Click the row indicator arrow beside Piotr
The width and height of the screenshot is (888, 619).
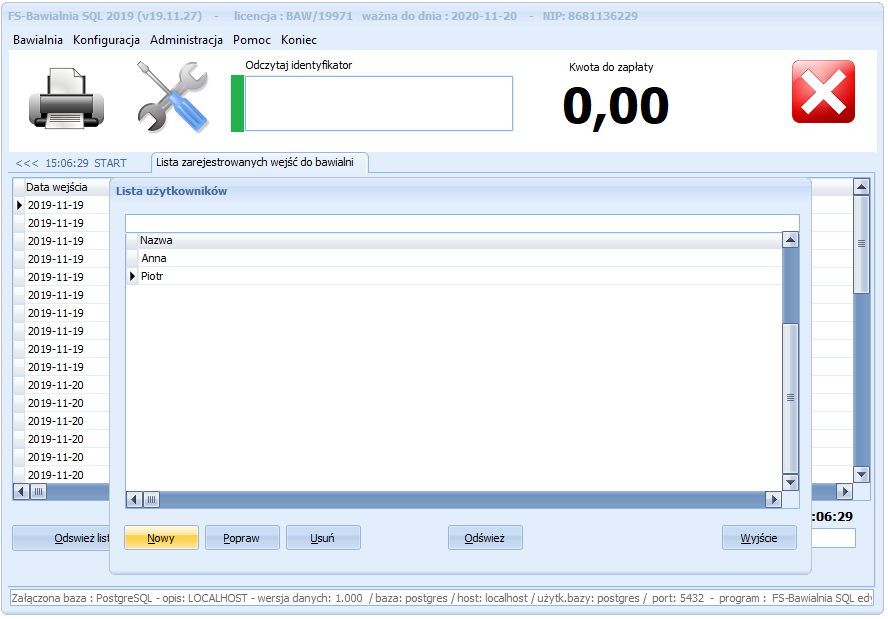(x=133, y=276)
